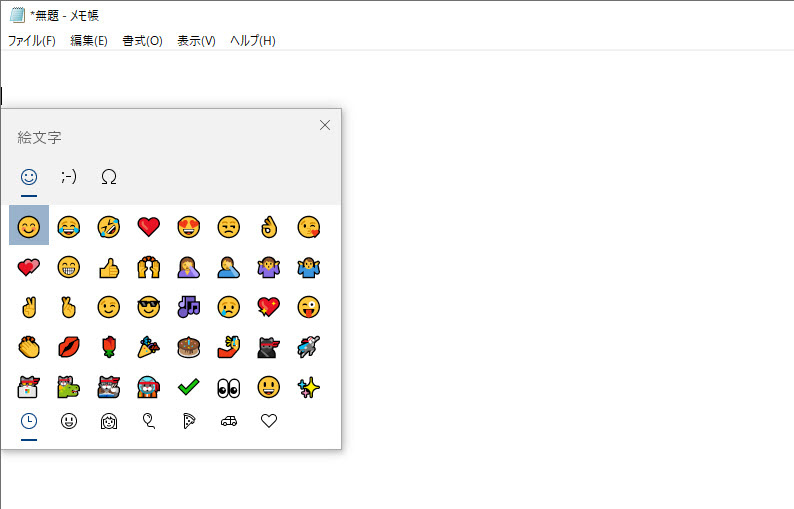Insert the red heart emoji
This screenshot has height=509, width=794.
[148, 227]
